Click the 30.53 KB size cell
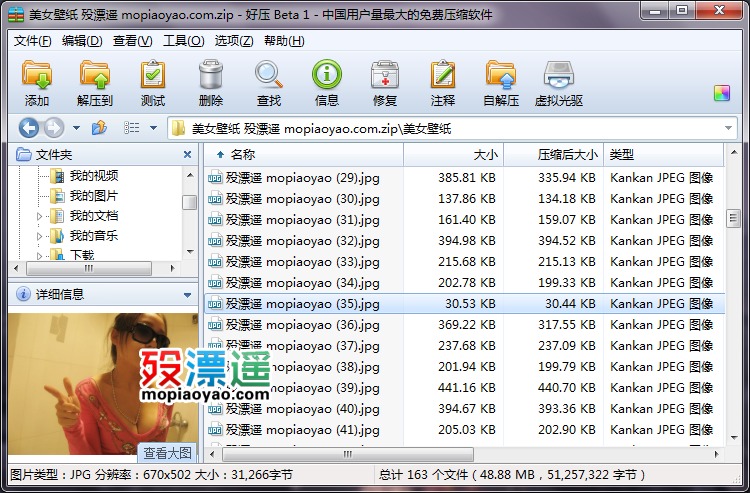This screenshot has height=493, width=750. click(x=470, y=304)
